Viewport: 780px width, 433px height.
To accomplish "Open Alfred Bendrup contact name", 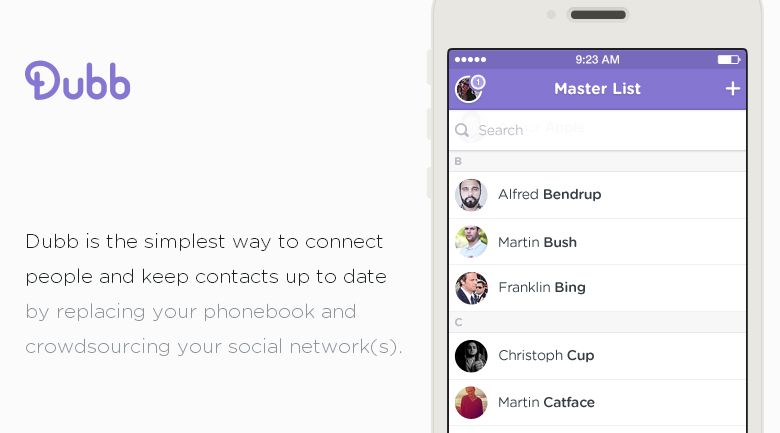I will tap(549, 195).
